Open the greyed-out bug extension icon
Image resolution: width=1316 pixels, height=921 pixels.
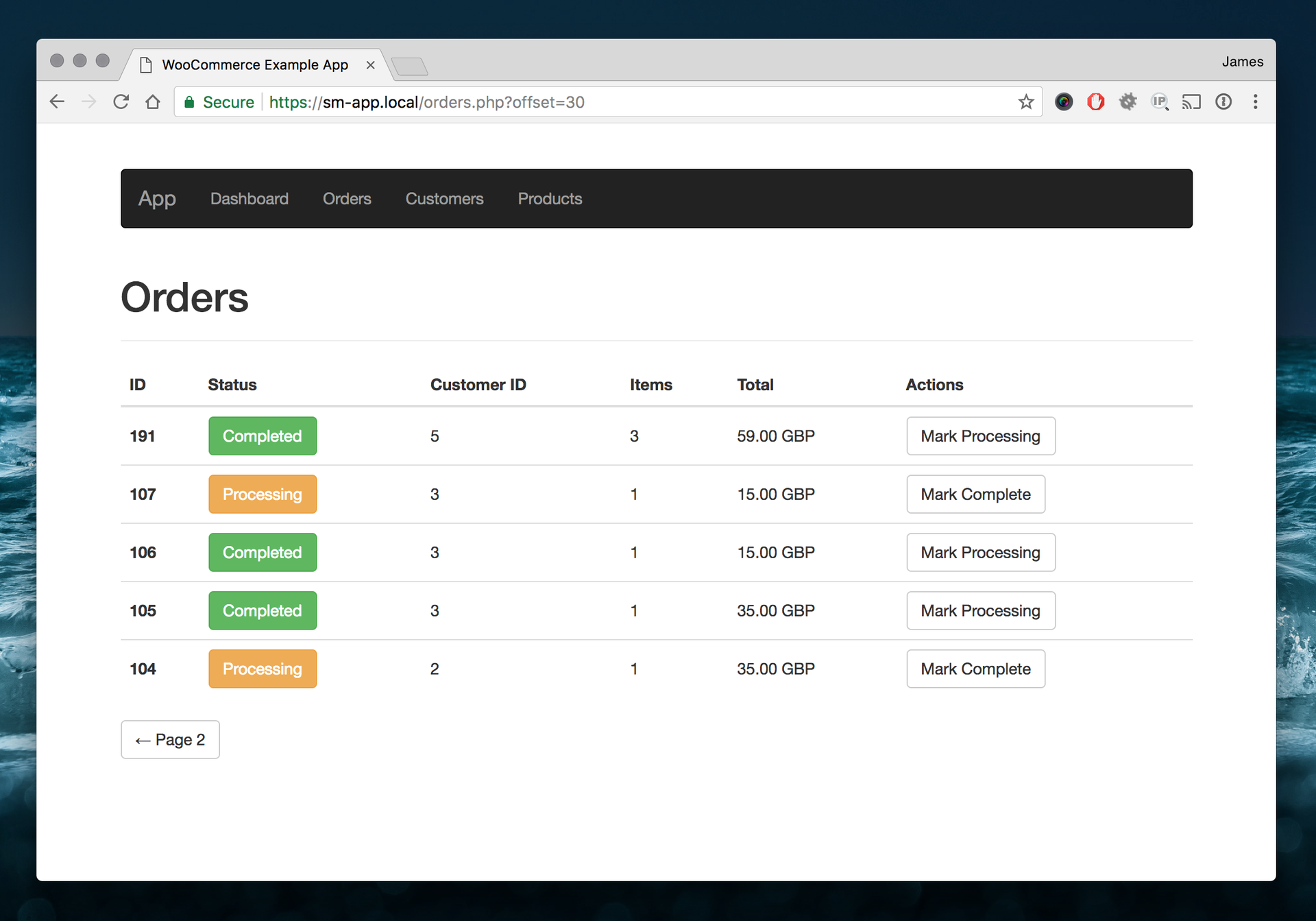tap(1128, 101)
